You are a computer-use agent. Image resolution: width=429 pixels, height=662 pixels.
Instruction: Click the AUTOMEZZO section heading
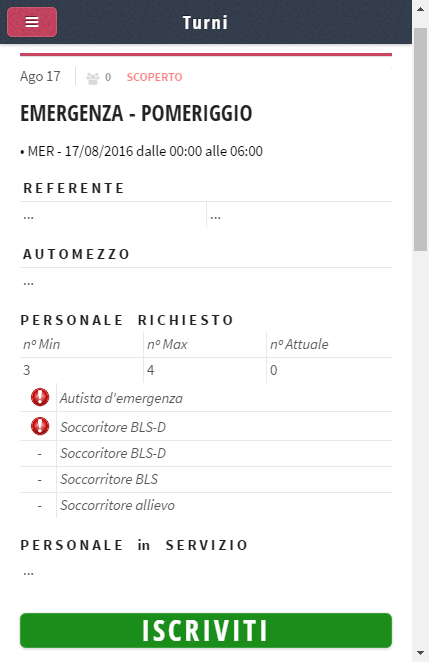pyautogui.click(x=76, y=254)
